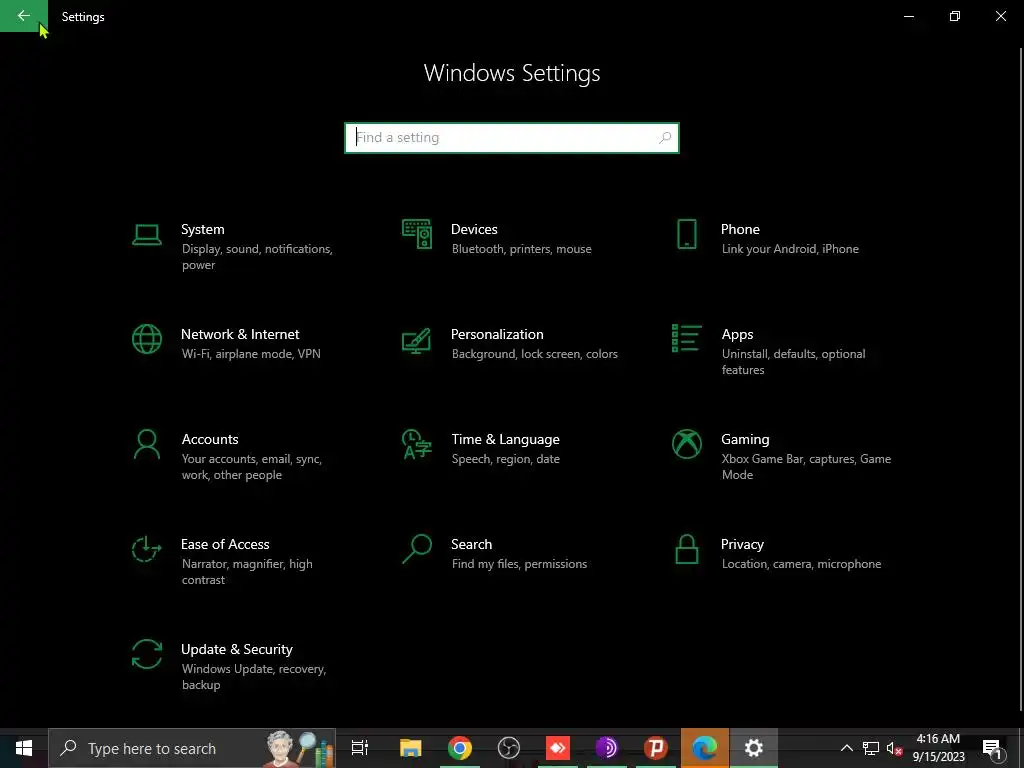Click the Settings window vertical scrollbar

pos(1021,379)
